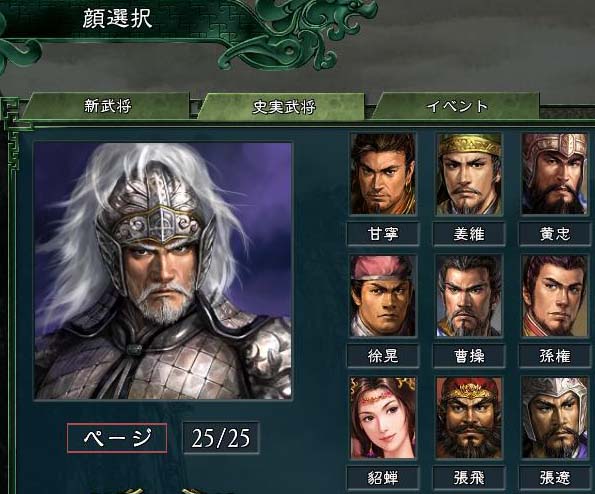
Task: Switch to the 新武将 tab
Action: (x=107, y=106)
